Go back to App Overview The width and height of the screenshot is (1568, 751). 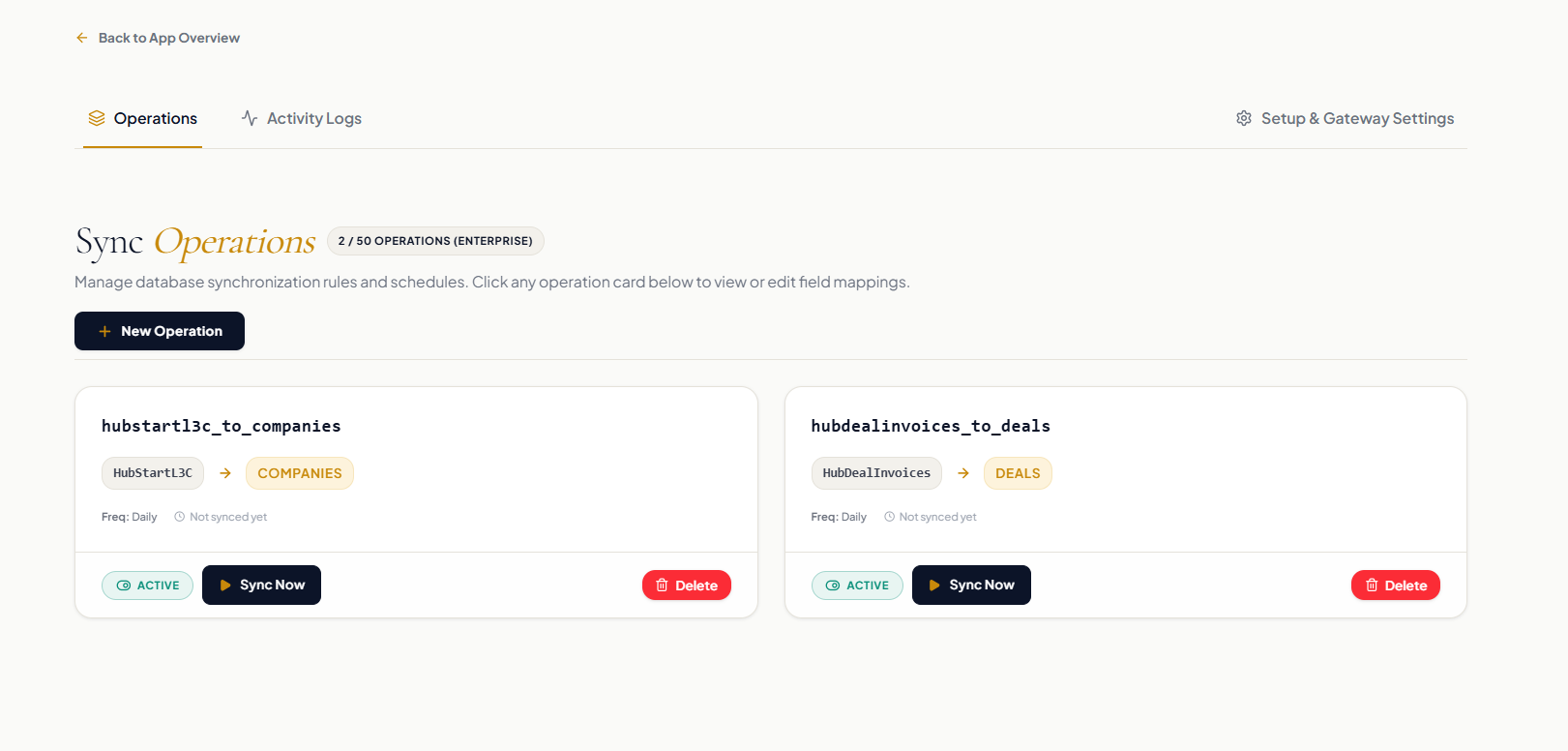tap(159, 38)
